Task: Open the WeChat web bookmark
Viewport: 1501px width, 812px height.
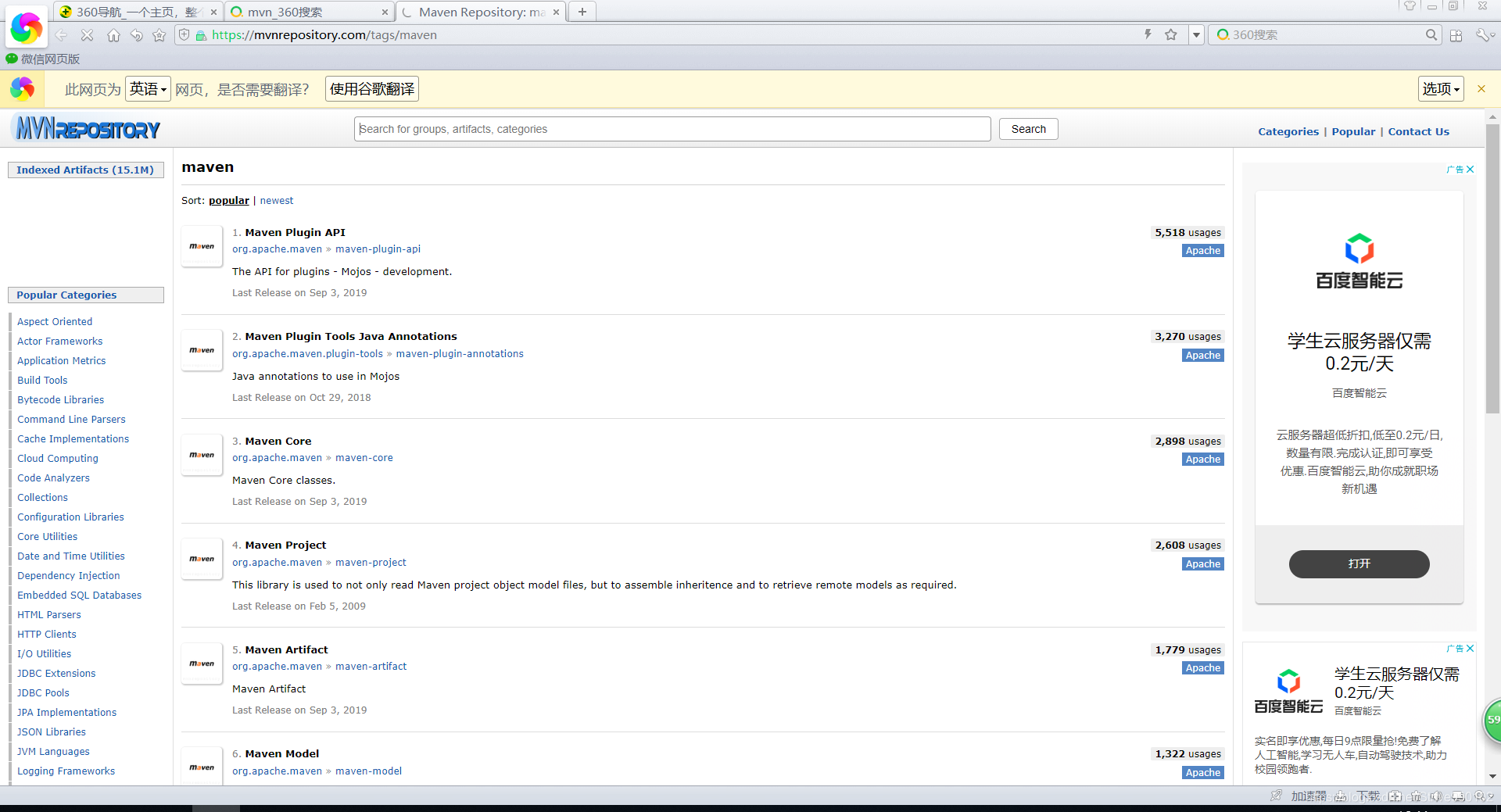Action: (42, 59)
